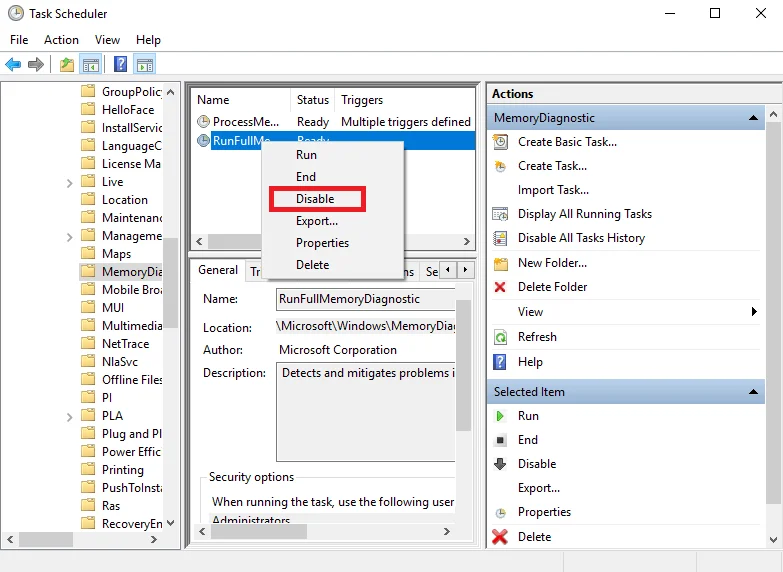Select the ProcessMe... task row

[x=334, y=121]
